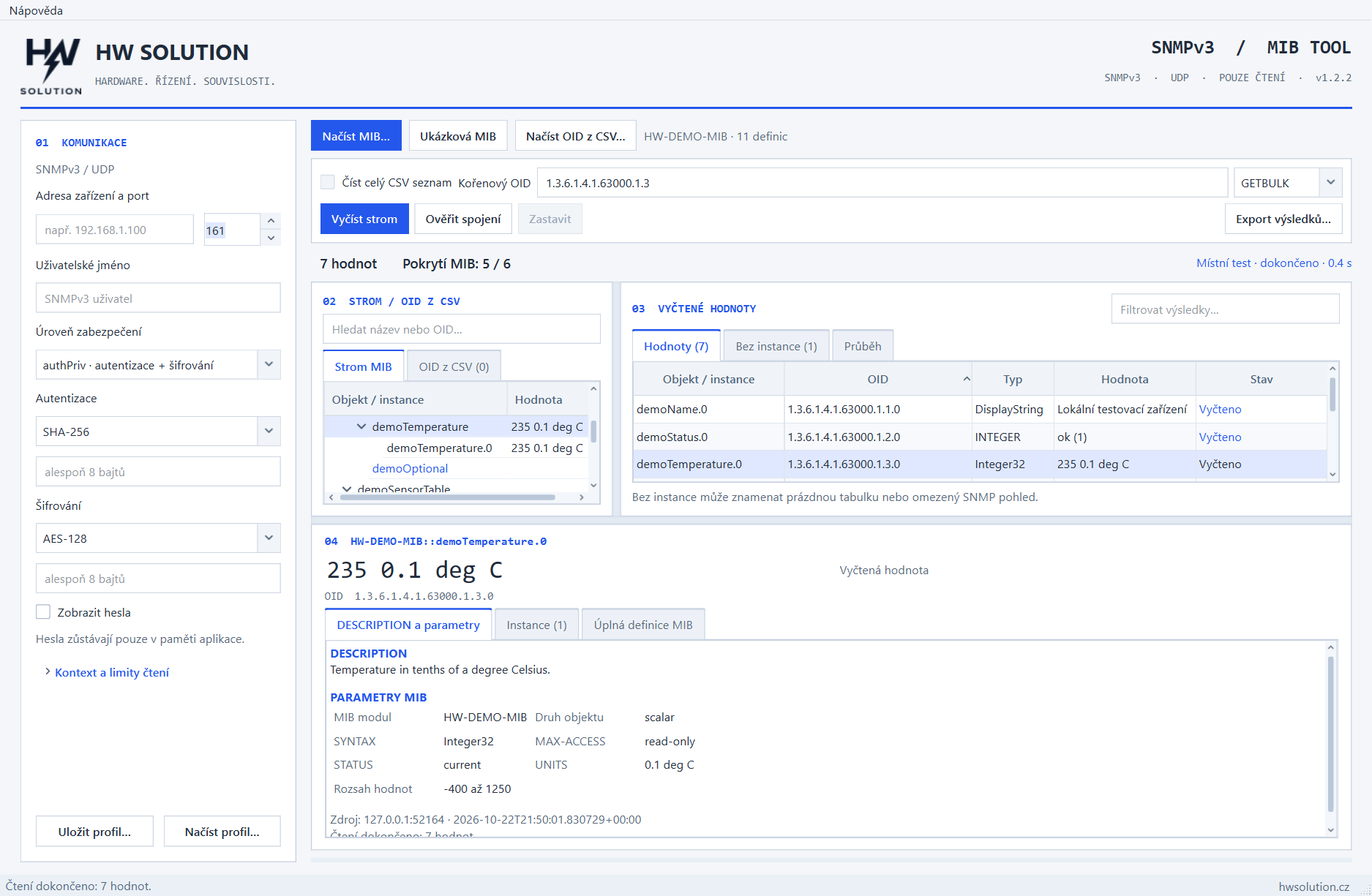Viewport: 1372px width, 896px height.
Task: Click the 'Filtrovat výsledky...' field
Action: (x=1226, y=309)
